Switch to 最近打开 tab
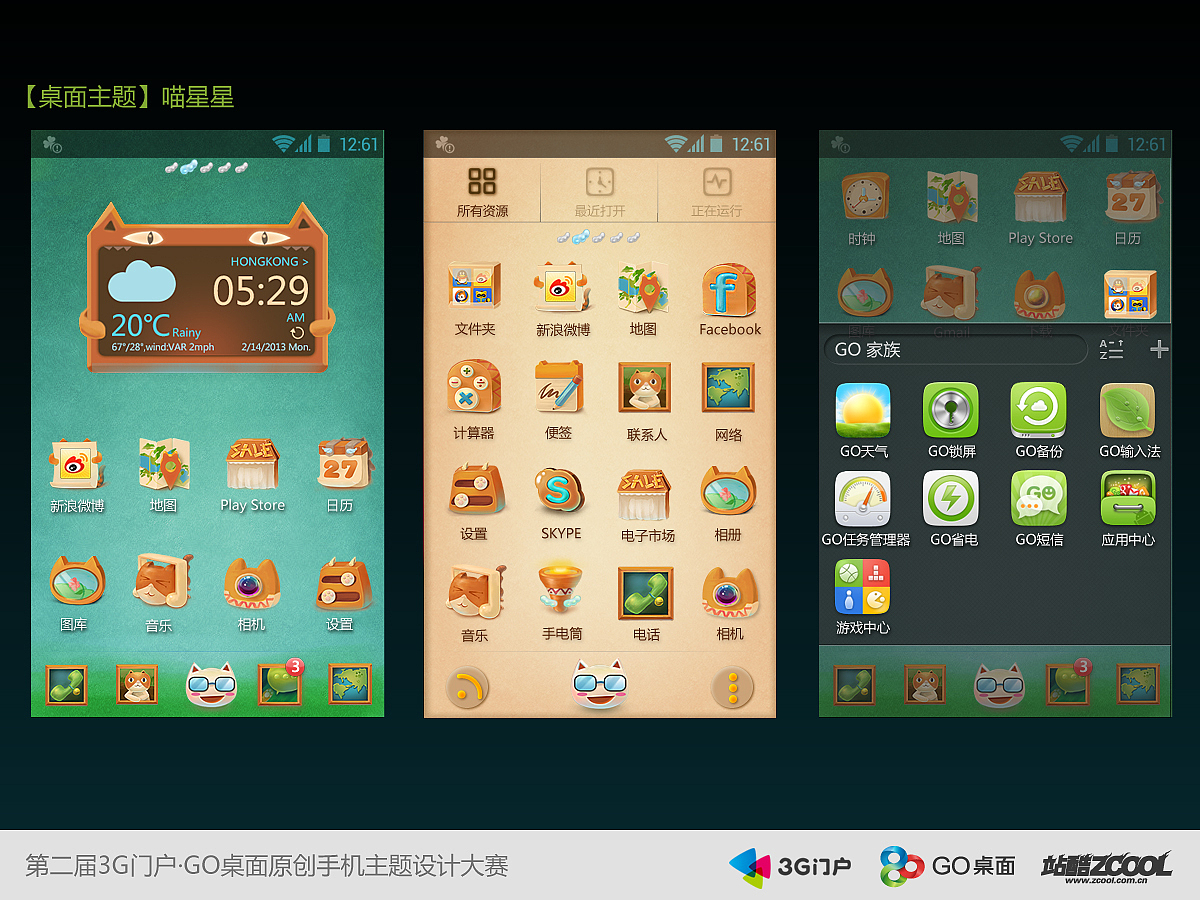This screenshot has width=1200, height=900. point(599,191)
